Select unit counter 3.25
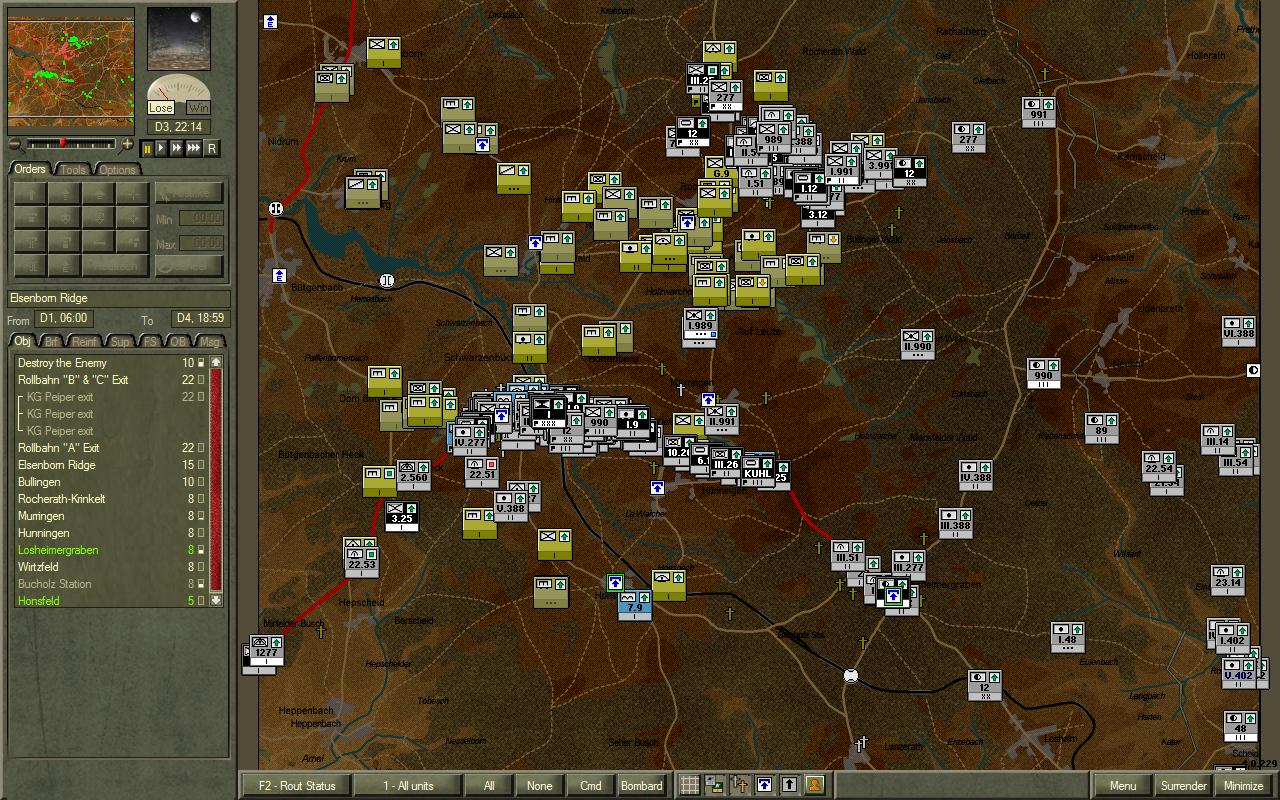The width and height of the screenshot is (1280, 800). (402, 516)
